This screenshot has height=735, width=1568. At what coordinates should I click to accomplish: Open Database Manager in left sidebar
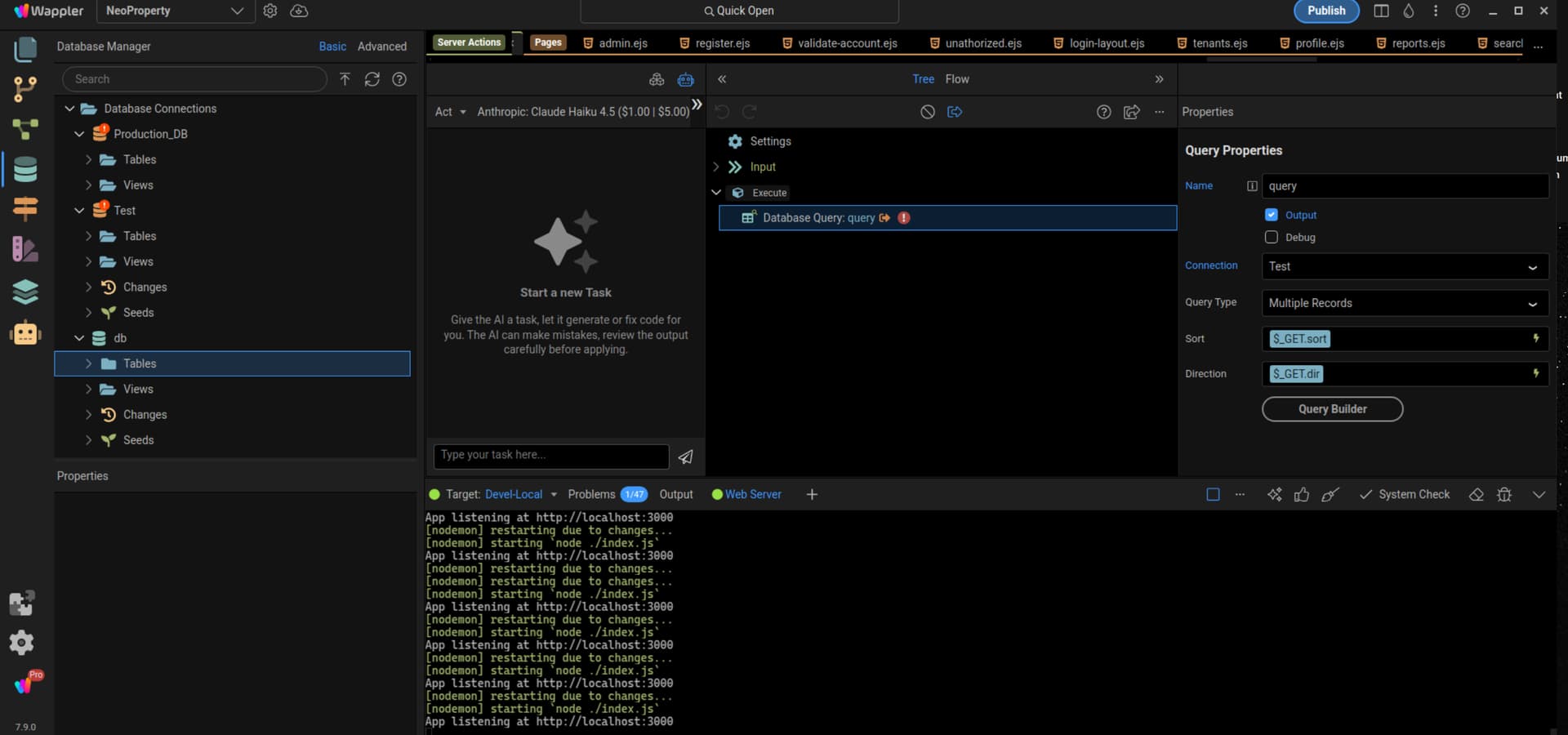tap(25, 170)
